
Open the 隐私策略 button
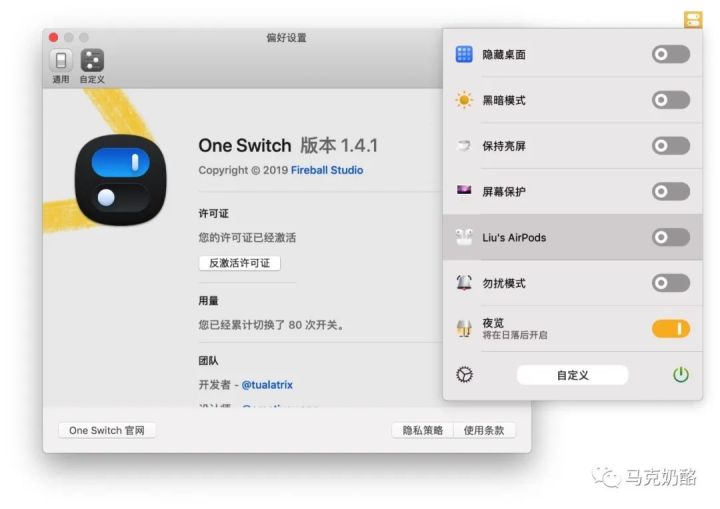click(422, 430)
